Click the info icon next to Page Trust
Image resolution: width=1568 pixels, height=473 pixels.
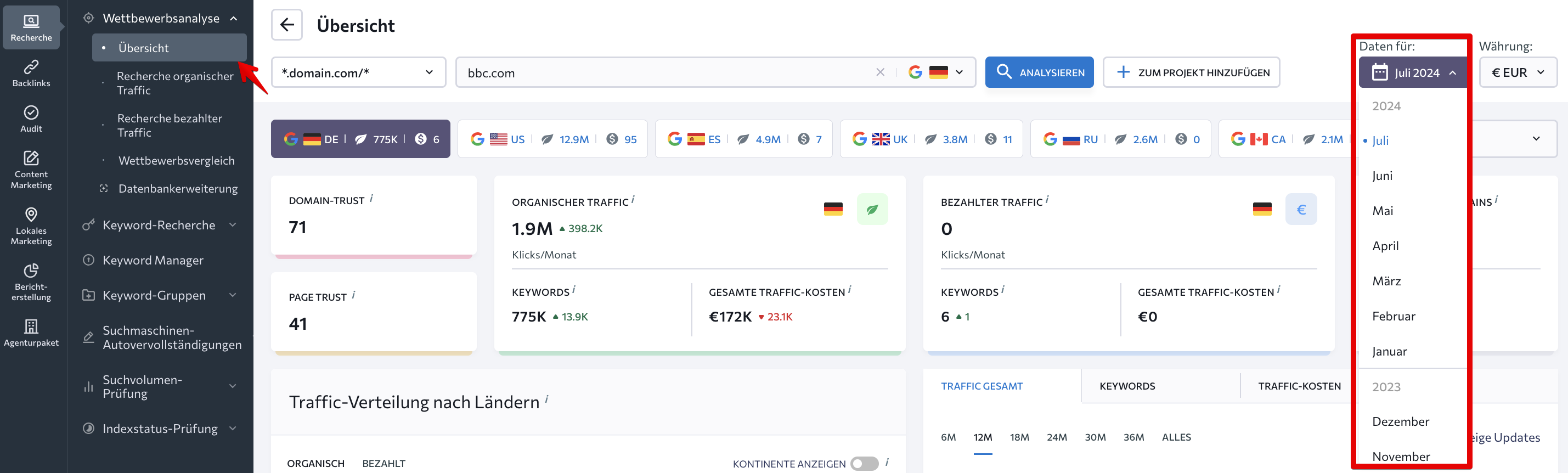click(354, 295)
